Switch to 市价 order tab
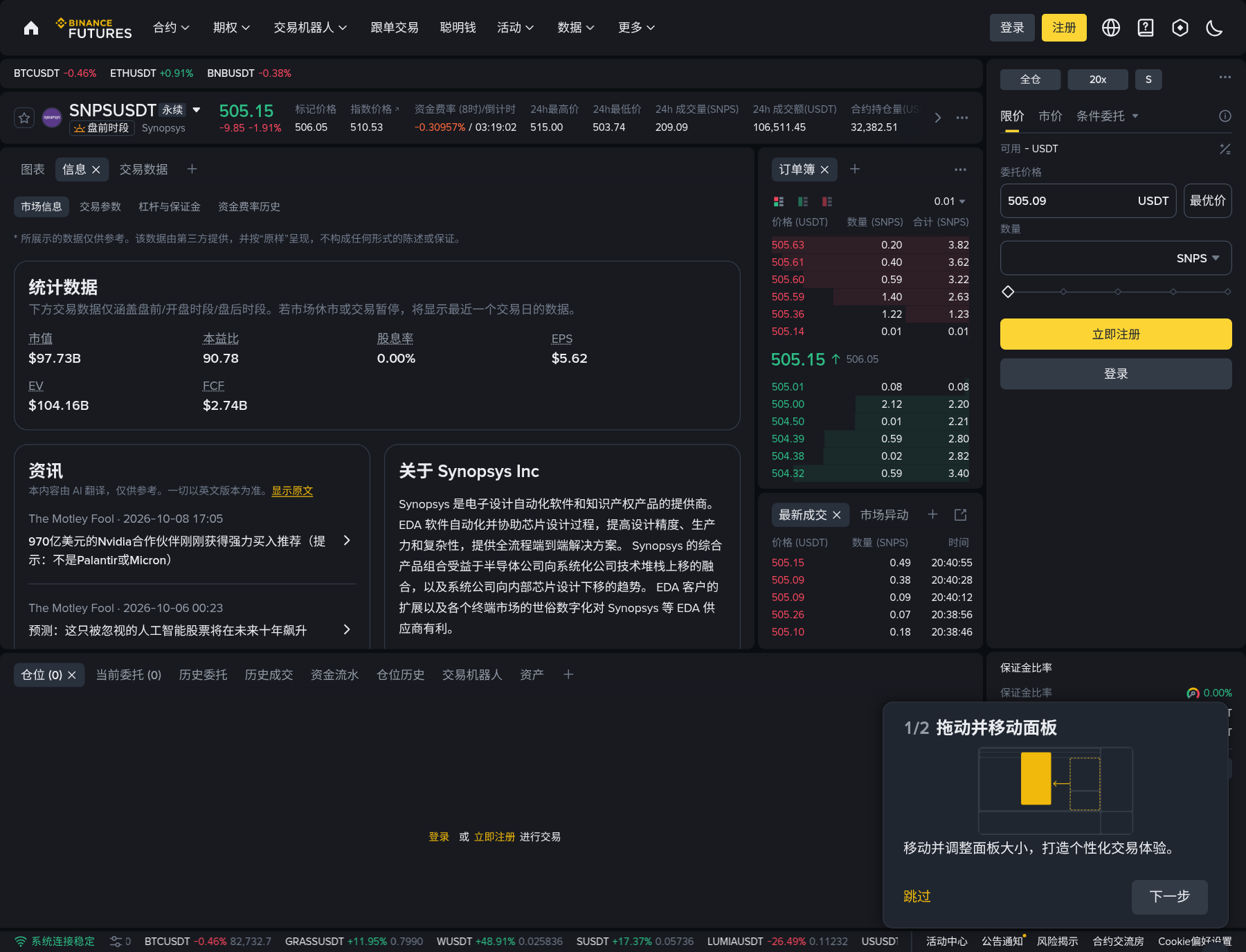Image resolution: width=1246 pixels, height=952 pixels. (1050, 116)
